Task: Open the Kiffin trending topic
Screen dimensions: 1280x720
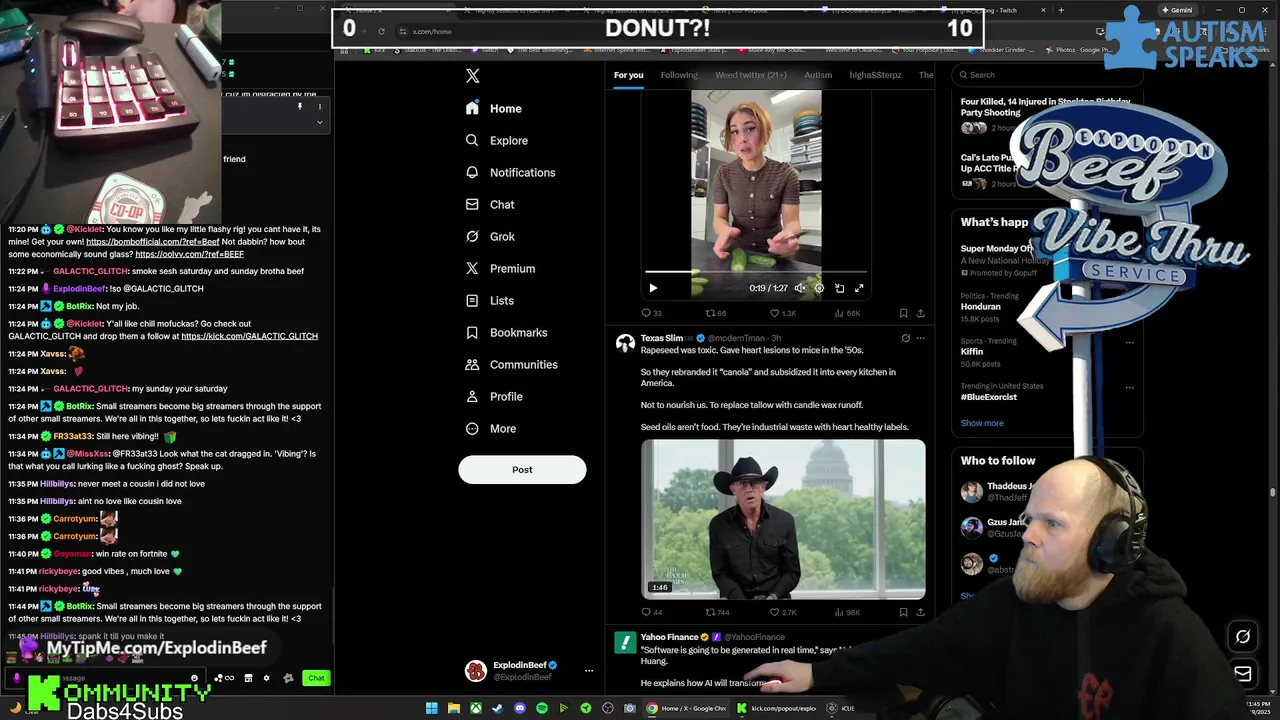Action: (x=972, y=352)
